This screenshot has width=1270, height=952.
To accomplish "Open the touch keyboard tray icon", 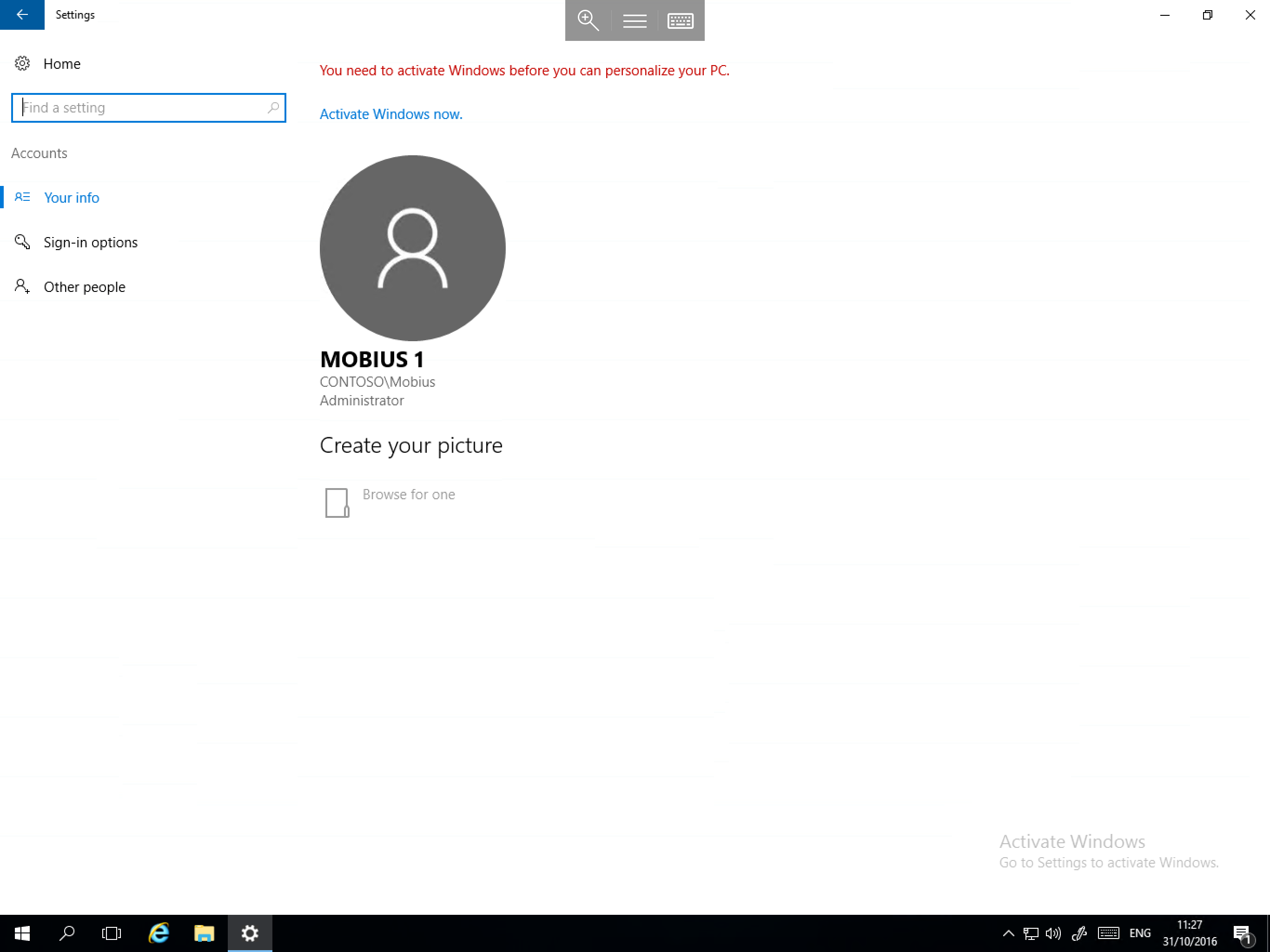I will (x=1108, y=933).
